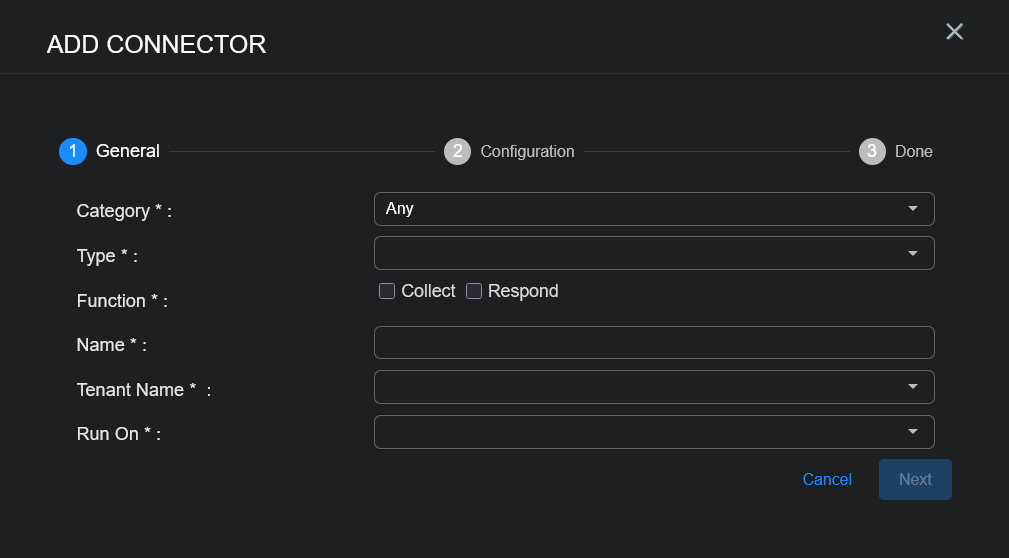Focus the Name text input field
Viewport: 1009px width, 558px height.
[654, 342]
